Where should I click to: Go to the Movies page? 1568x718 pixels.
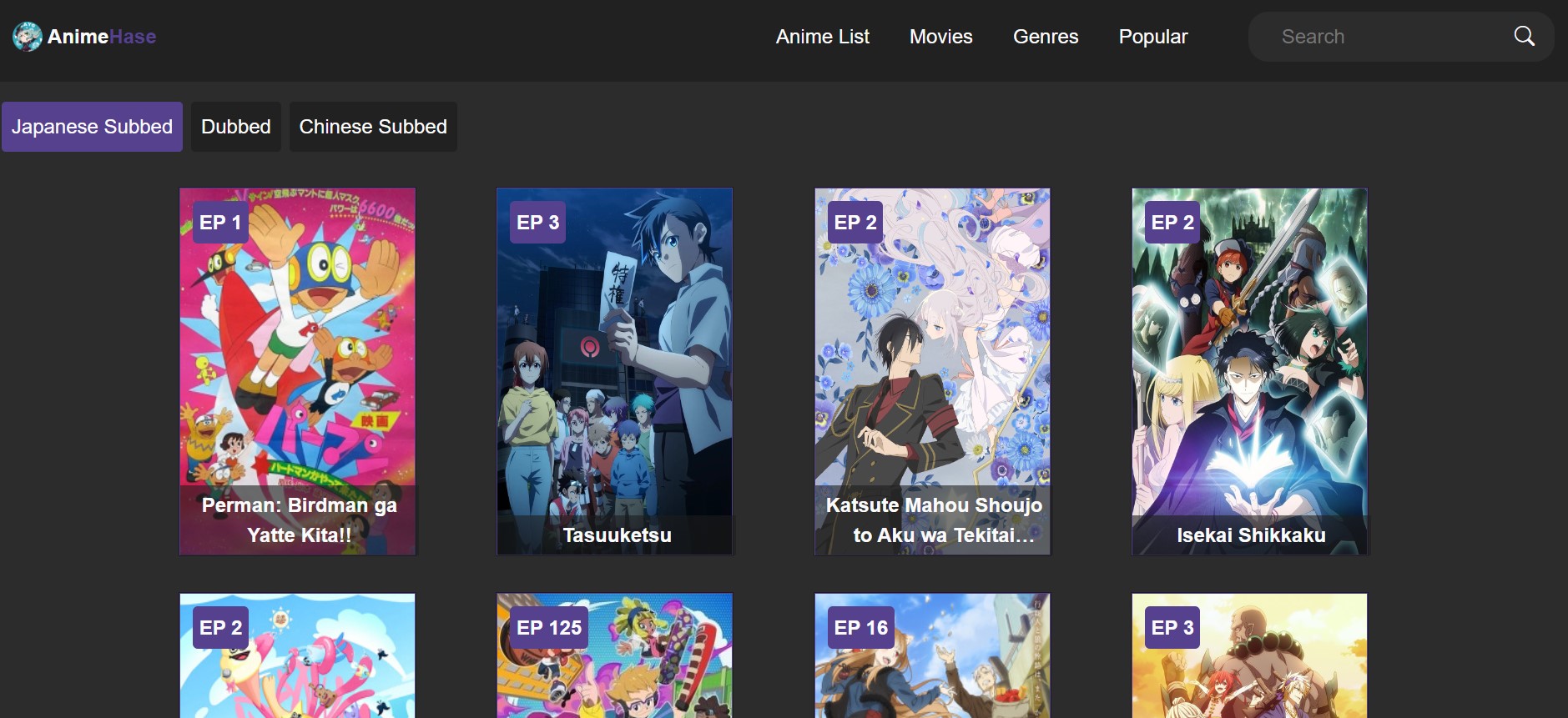coord(940,37)
